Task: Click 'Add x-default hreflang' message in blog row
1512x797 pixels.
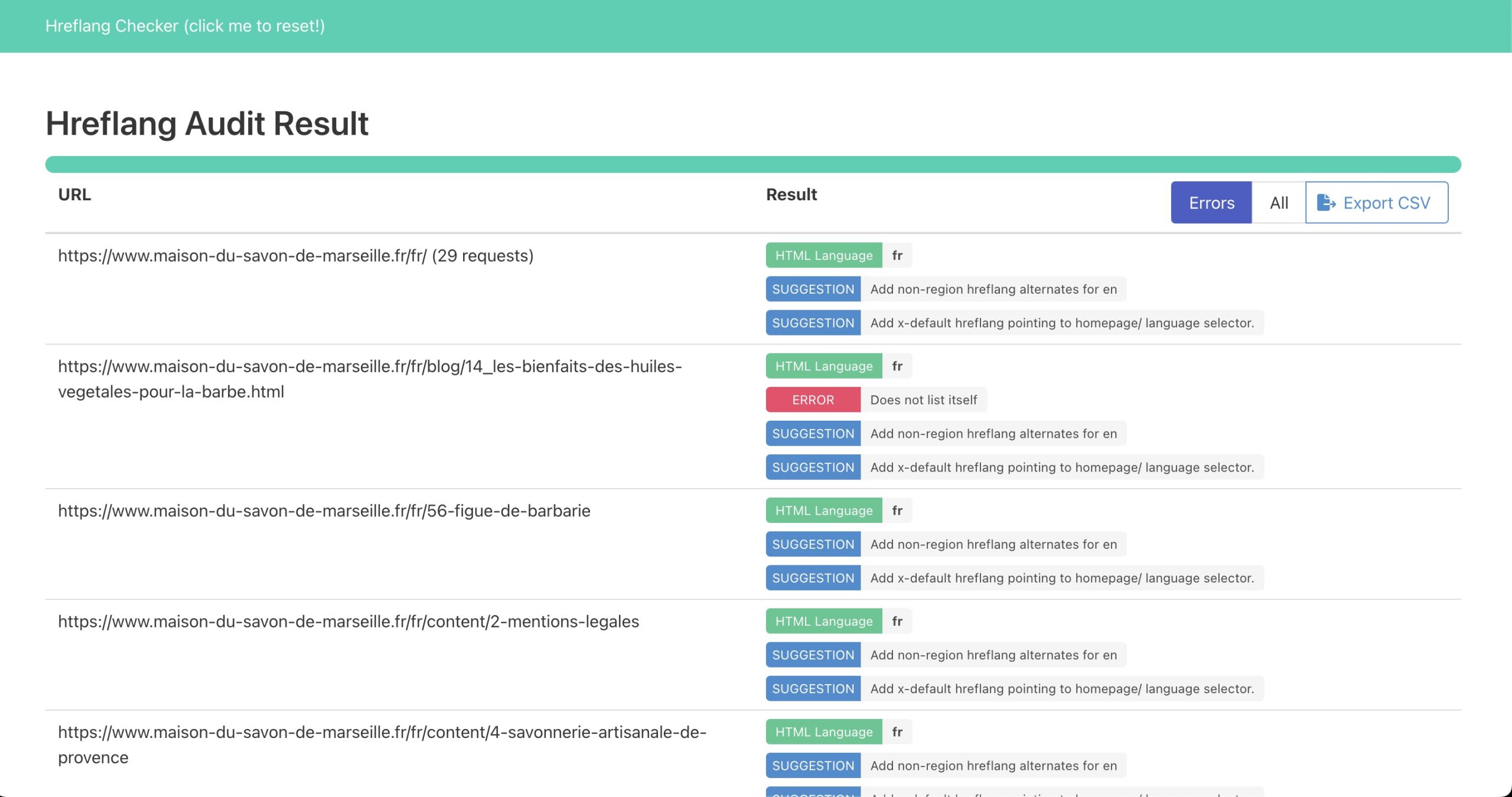Action: [x=1062, y=467]
